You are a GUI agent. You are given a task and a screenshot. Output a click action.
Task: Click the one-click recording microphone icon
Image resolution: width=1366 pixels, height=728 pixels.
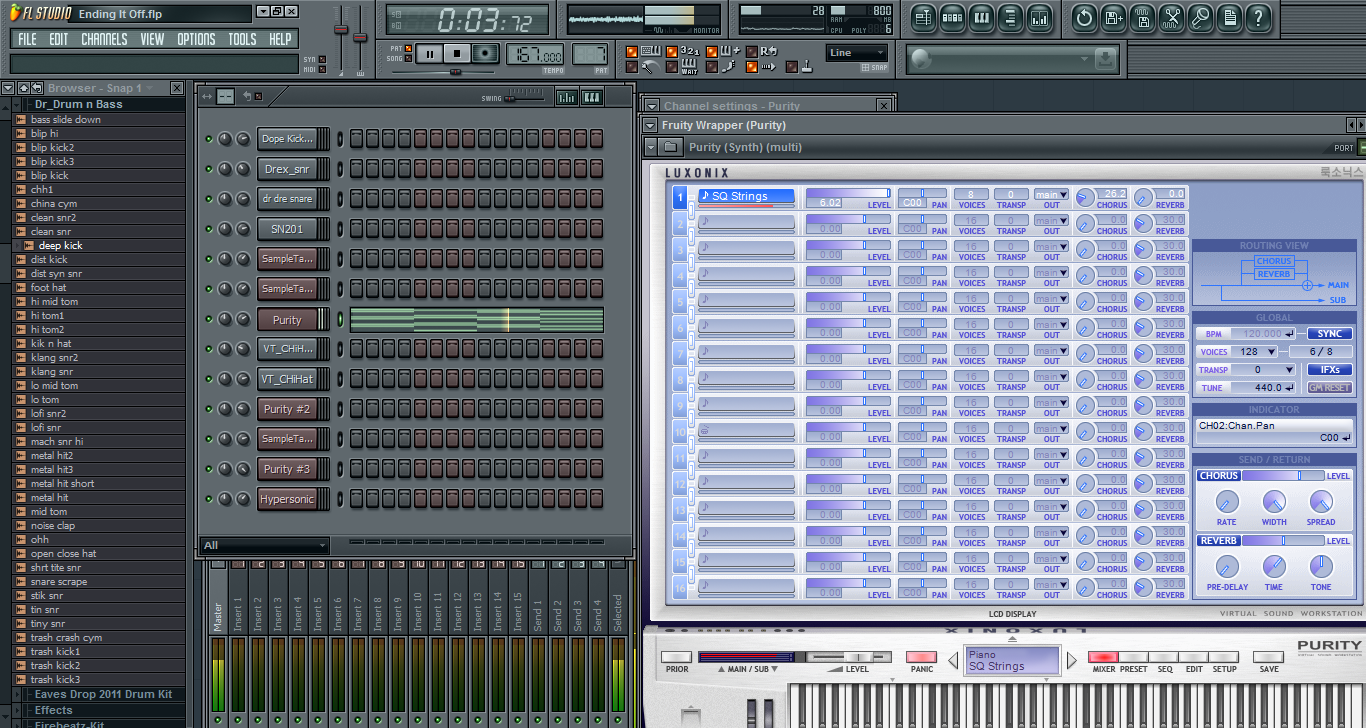tap(1200, 17)
